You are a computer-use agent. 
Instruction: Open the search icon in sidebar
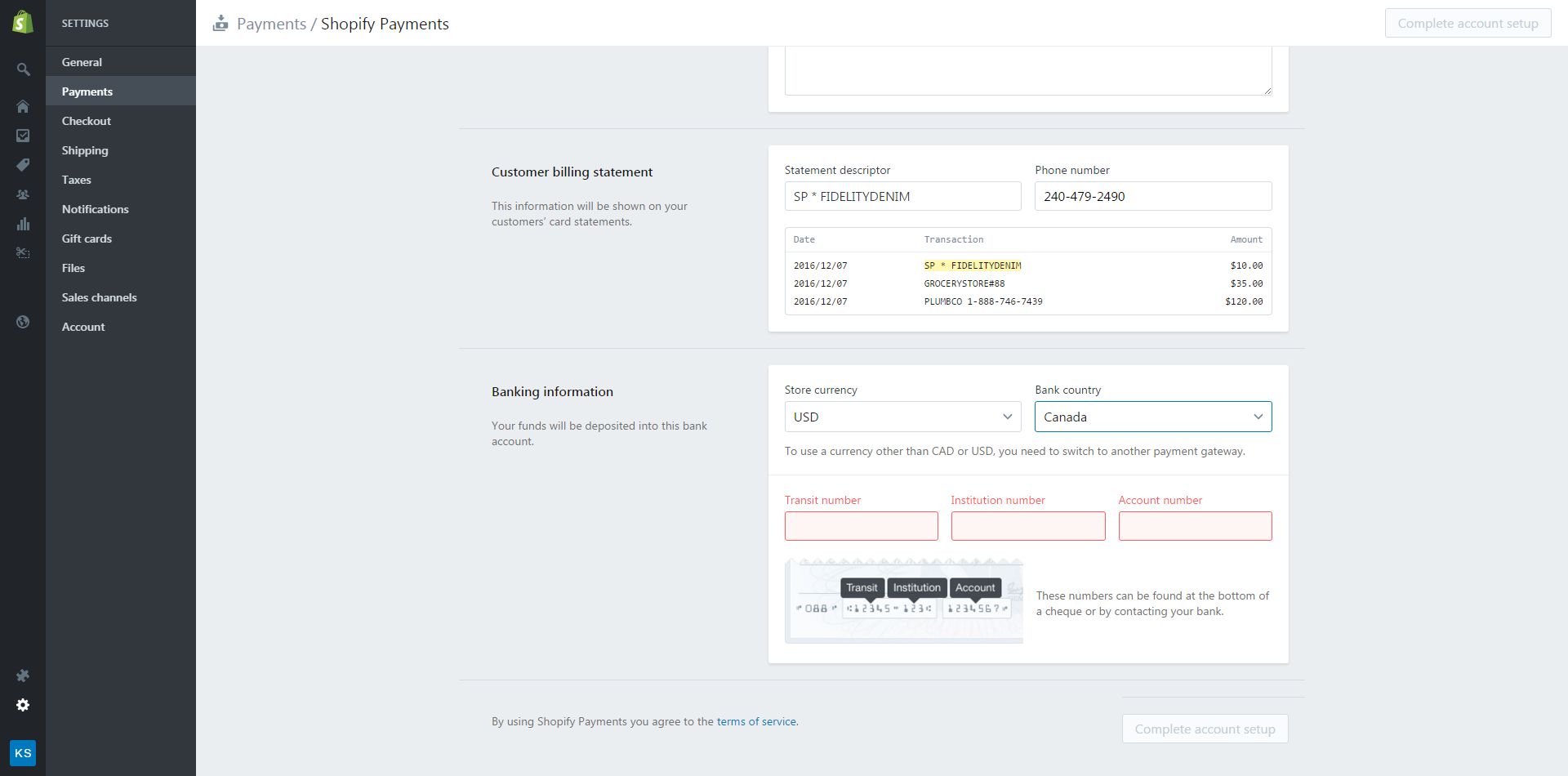pyautogui.click(x=23, y=70)
